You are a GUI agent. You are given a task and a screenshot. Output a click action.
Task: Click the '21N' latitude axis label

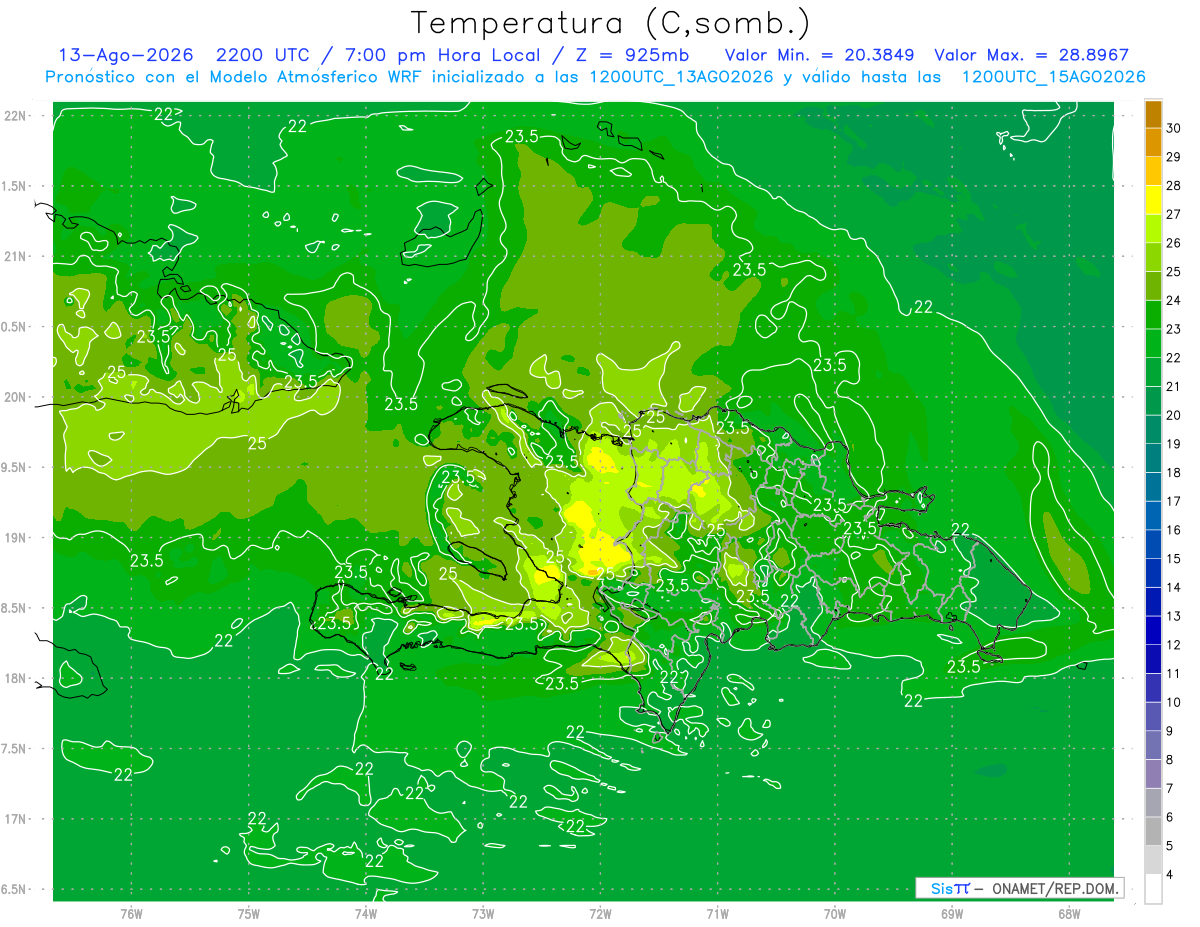(16, 257)
